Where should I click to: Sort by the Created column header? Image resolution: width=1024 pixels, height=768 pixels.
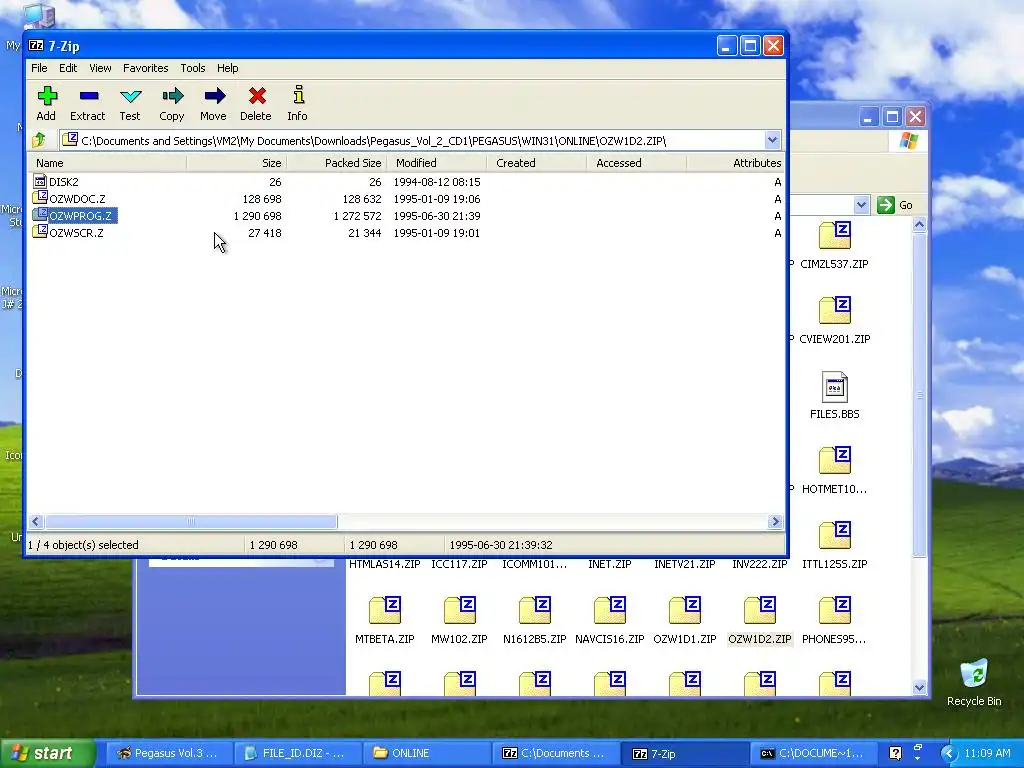(537, 163)
